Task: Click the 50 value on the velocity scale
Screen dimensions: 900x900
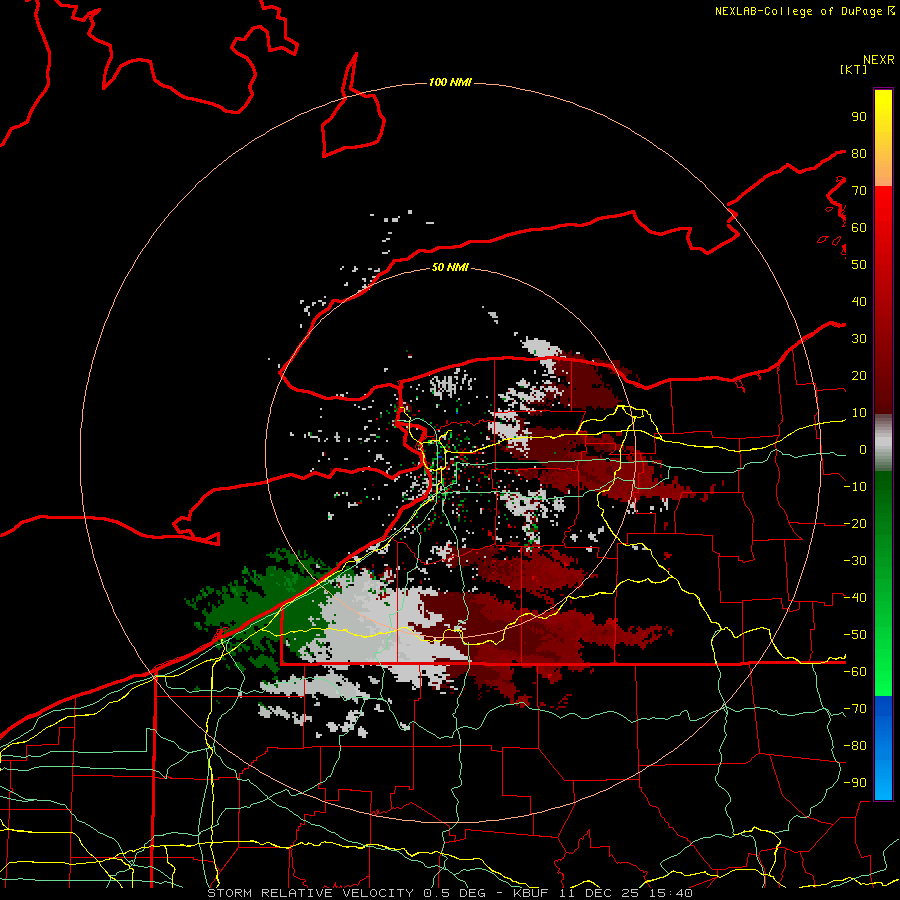Action: tap(859, 265)
